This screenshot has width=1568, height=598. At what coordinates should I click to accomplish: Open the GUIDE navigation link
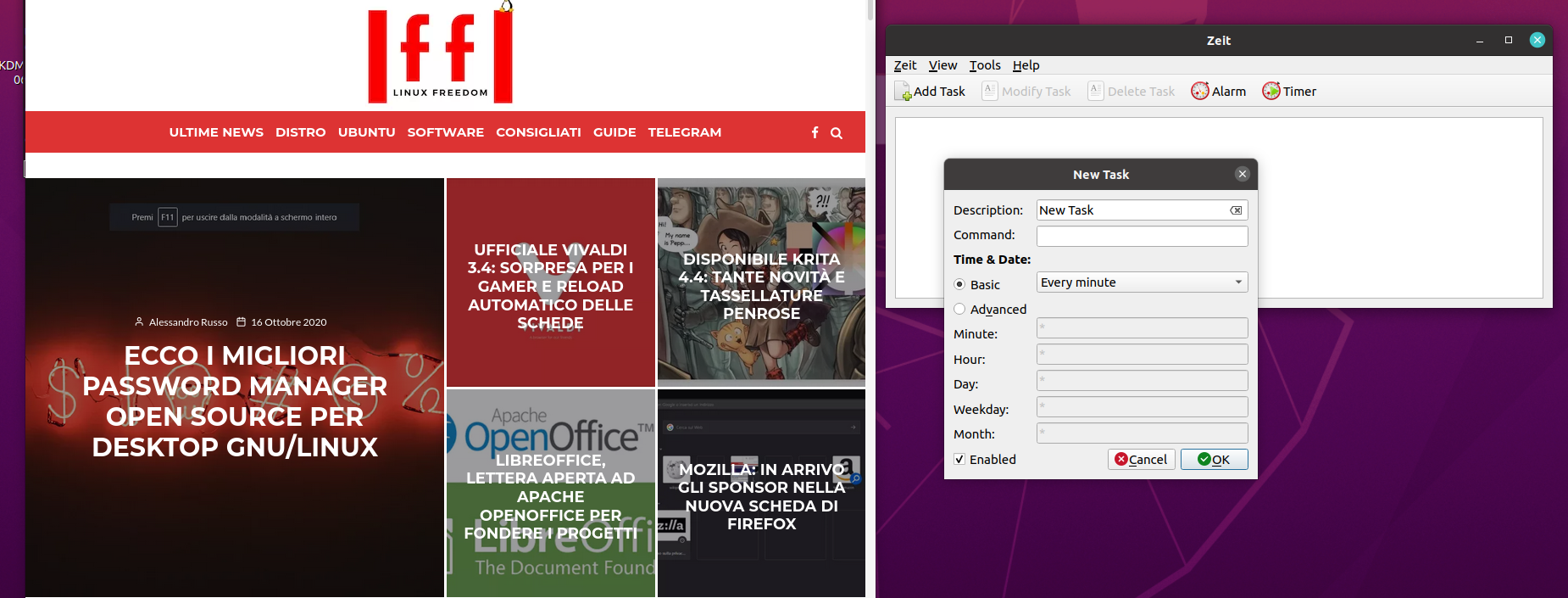[x=614, y=132]
